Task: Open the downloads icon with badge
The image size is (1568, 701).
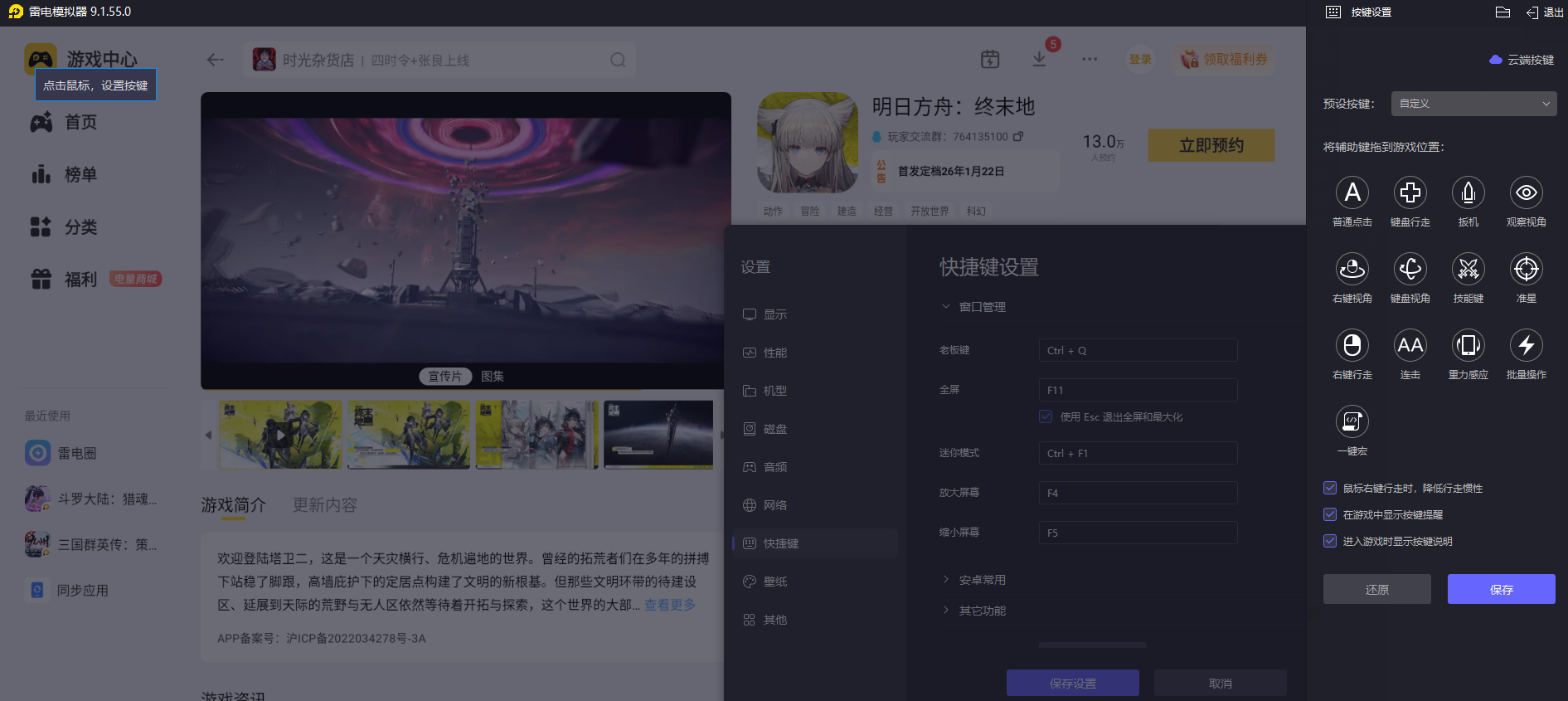Action: coord(1040,58)
